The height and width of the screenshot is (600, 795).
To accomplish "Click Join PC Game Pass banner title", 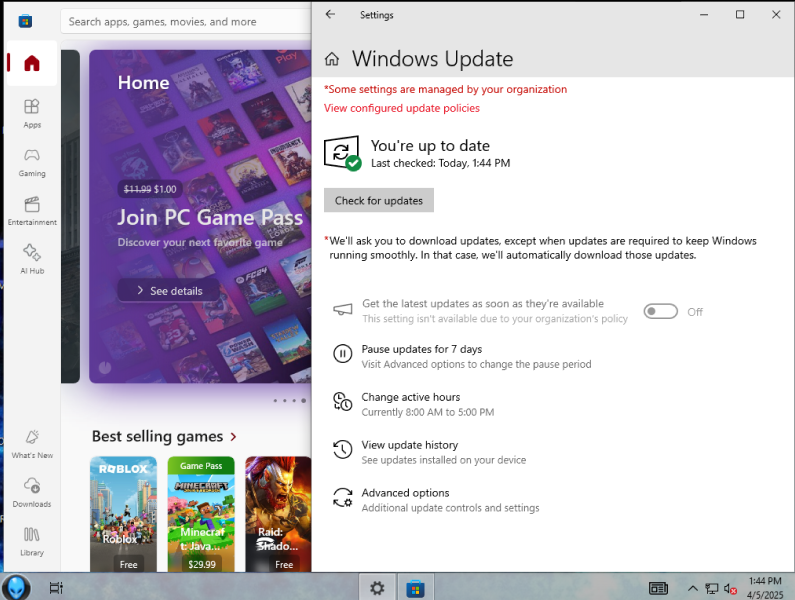I will (210, 218).
